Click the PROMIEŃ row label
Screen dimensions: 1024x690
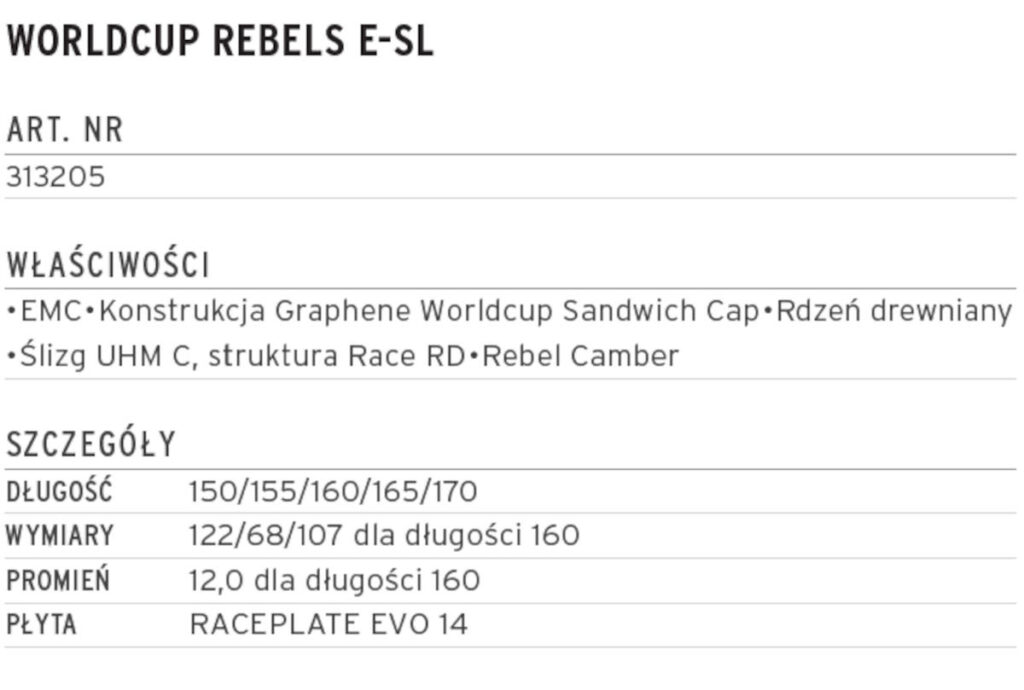[x=58, y=581]
